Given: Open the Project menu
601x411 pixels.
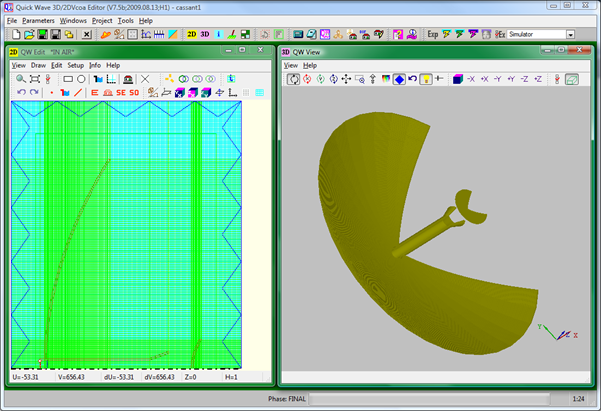Looking at the screenshot, I should (101, 20).
